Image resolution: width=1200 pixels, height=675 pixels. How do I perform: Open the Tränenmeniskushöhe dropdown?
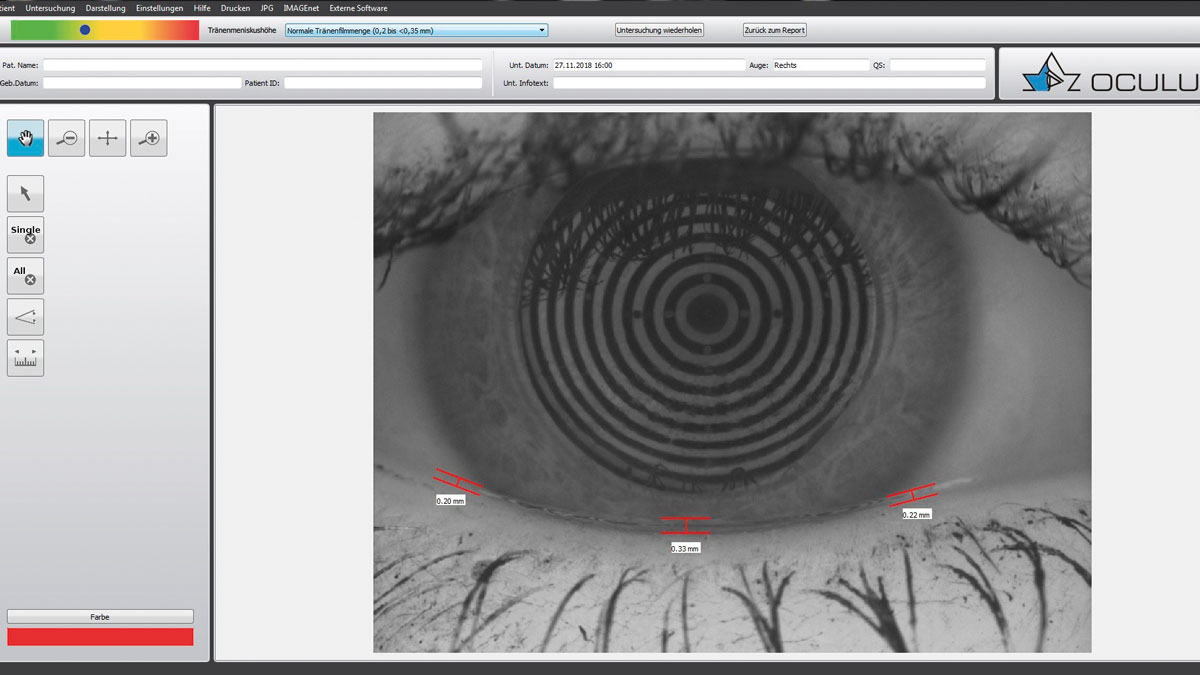(416, 31)
